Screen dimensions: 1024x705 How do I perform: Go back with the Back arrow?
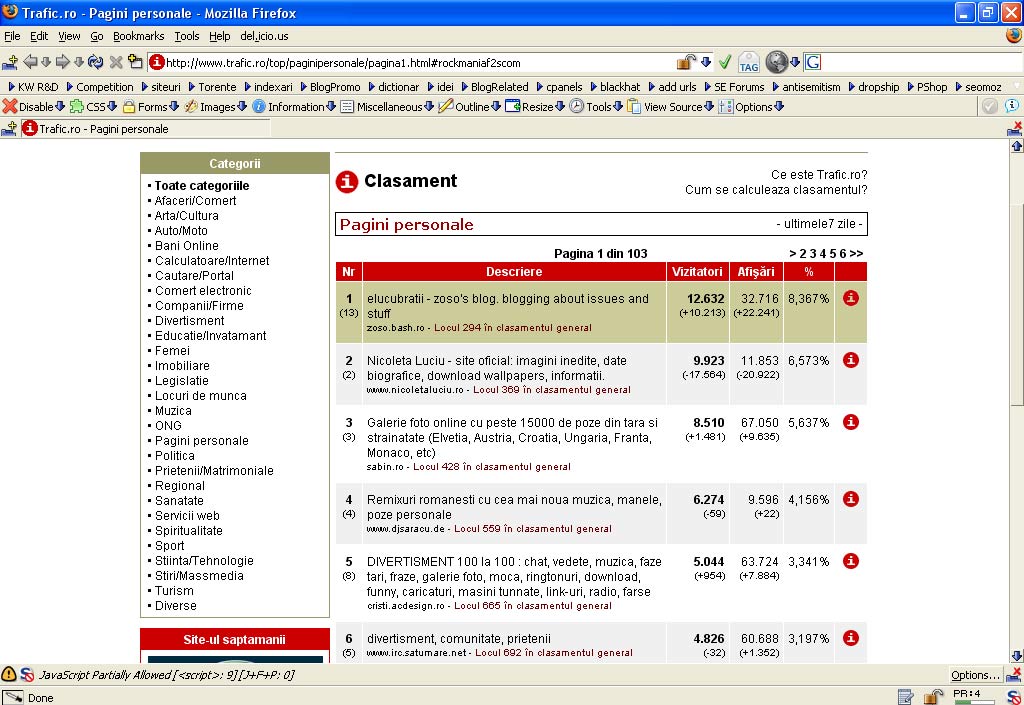[x=30, y=62]
